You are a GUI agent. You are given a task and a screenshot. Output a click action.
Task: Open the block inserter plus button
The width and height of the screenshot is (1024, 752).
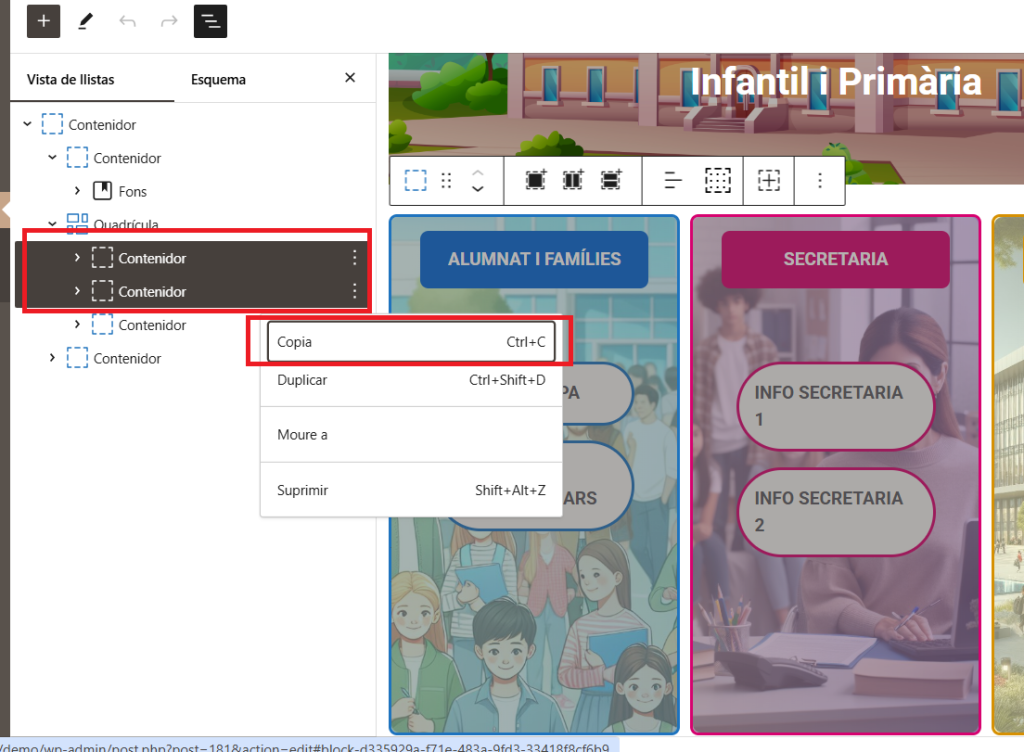(44, 20)
